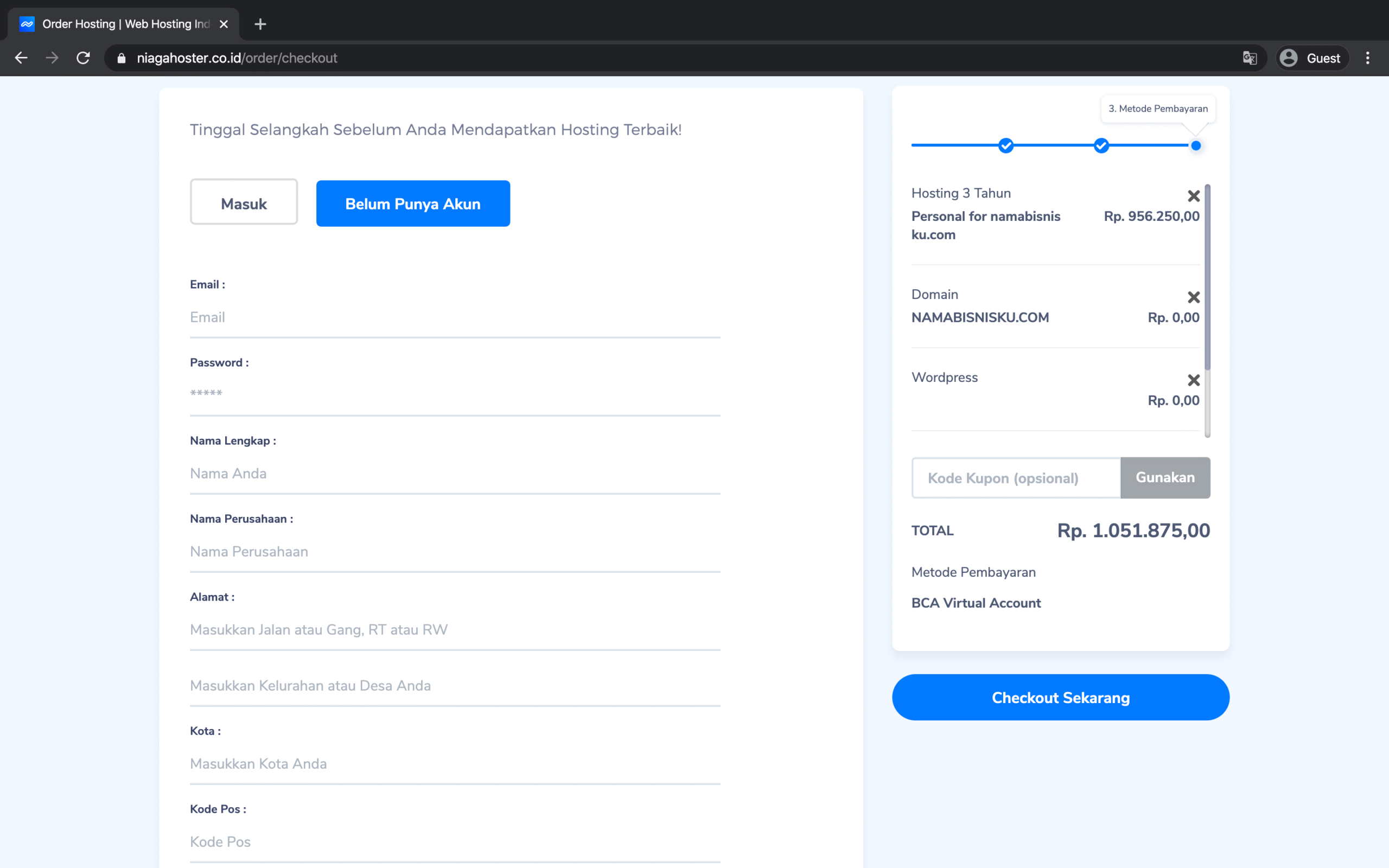Remove the Domain NAMABISNISKU.COM item
This screenshot has width=1389, height=868.
[x=1193, y=297]
